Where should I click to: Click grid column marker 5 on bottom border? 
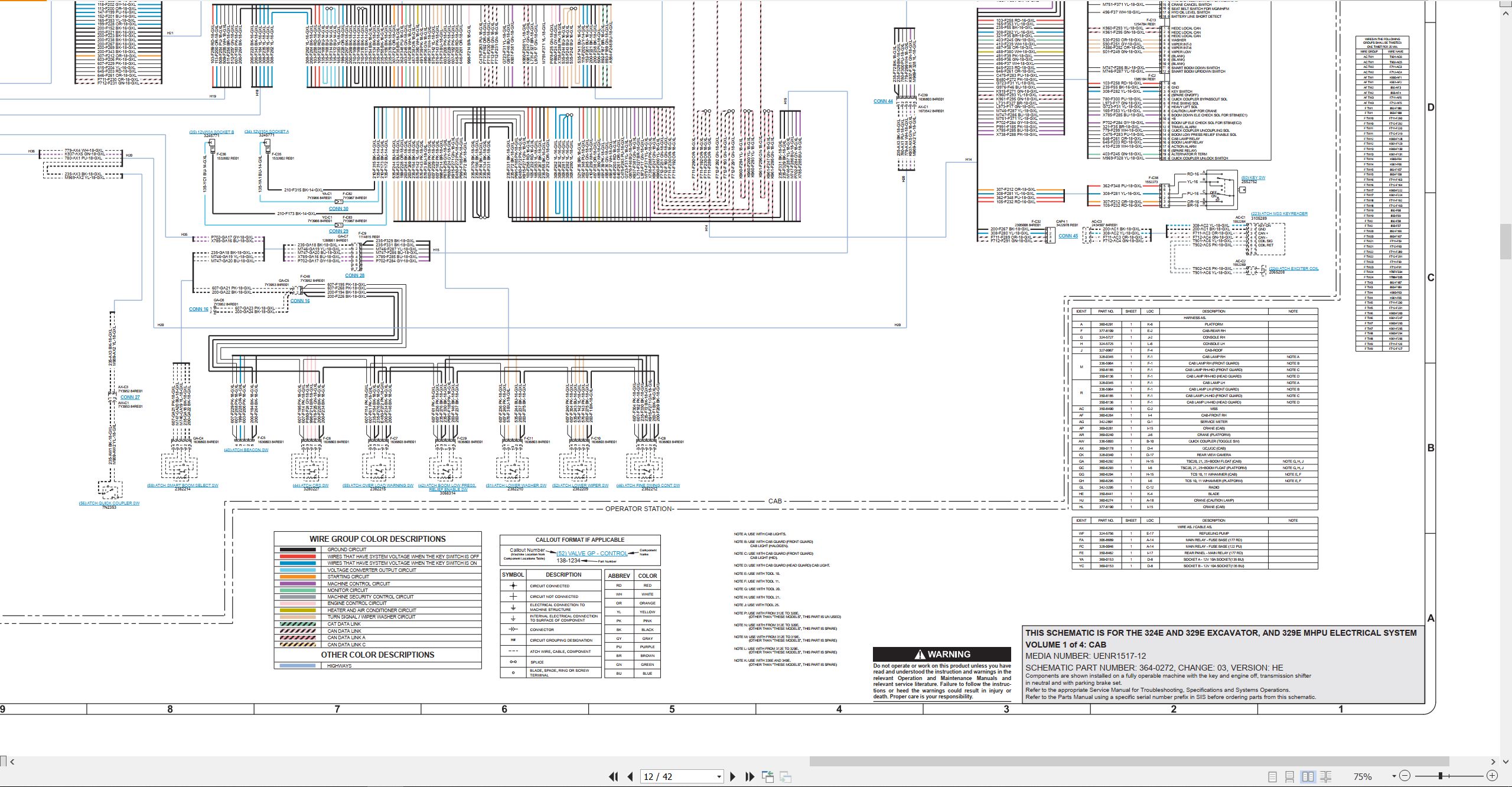[672, 709]
